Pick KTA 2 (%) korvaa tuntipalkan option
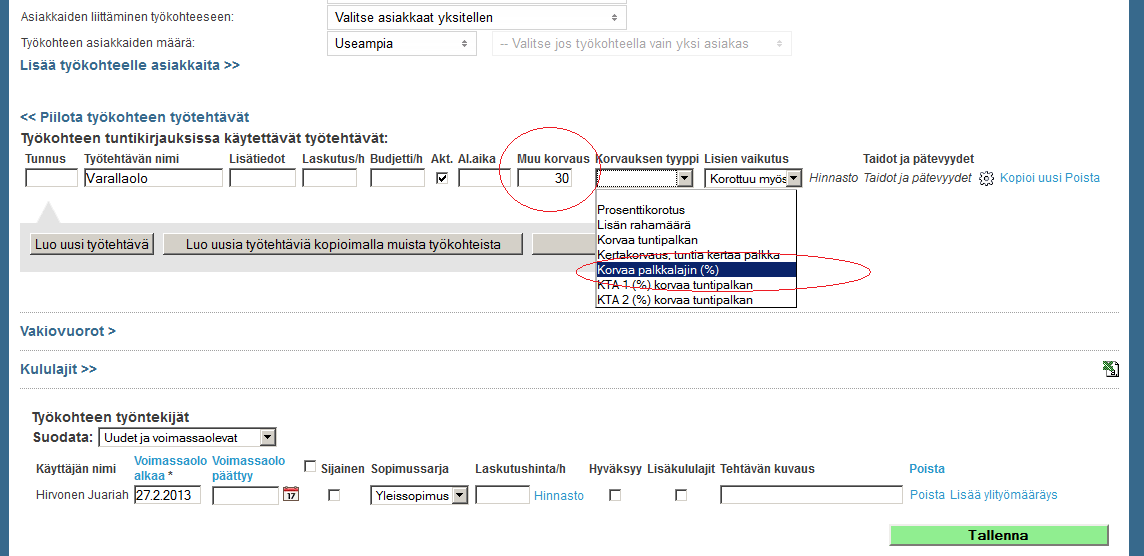Screen dimensions: 1144x556 [x=675, y=300]
